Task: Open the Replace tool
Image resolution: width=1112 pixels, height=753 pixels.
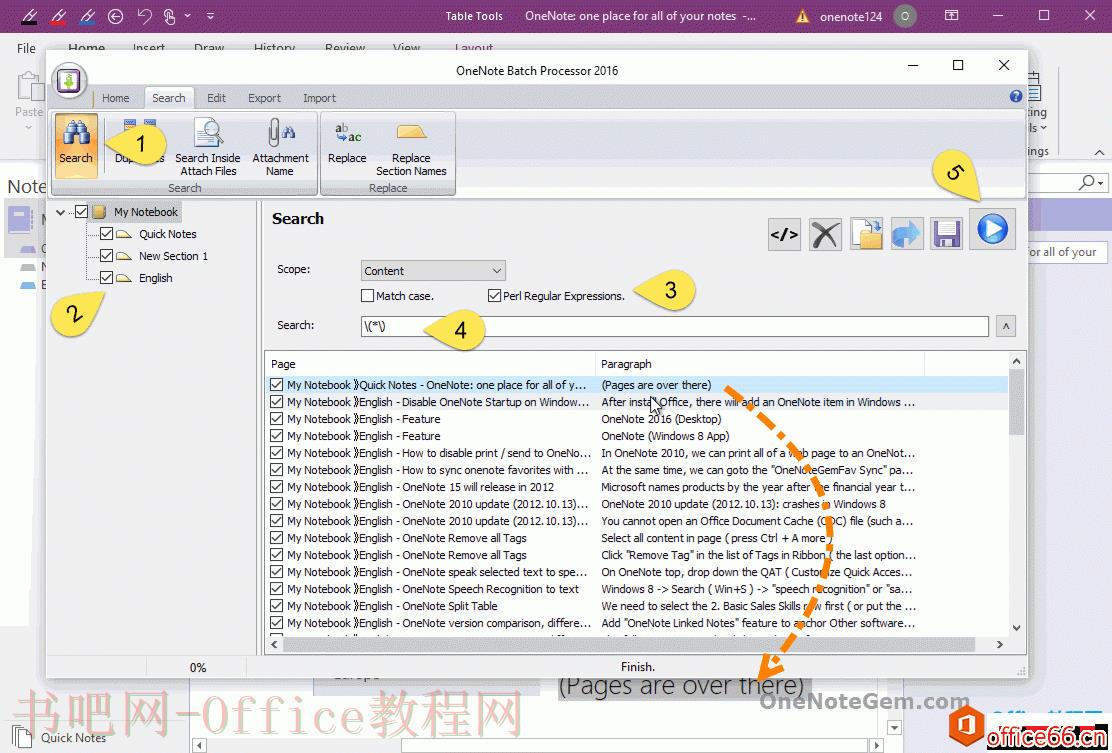Action: pyautogui.click(x=347, y=144)
